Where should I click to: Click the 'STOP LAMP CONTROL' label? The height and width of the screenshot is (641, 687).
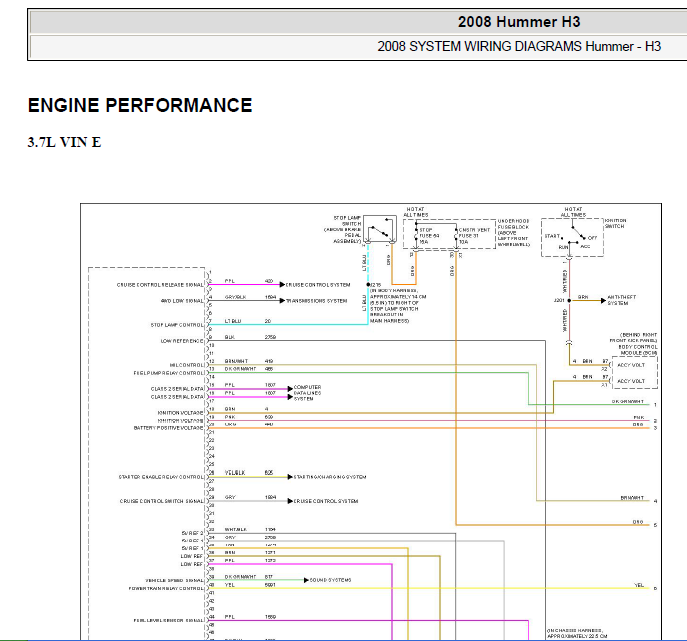[x=177, y=325]
